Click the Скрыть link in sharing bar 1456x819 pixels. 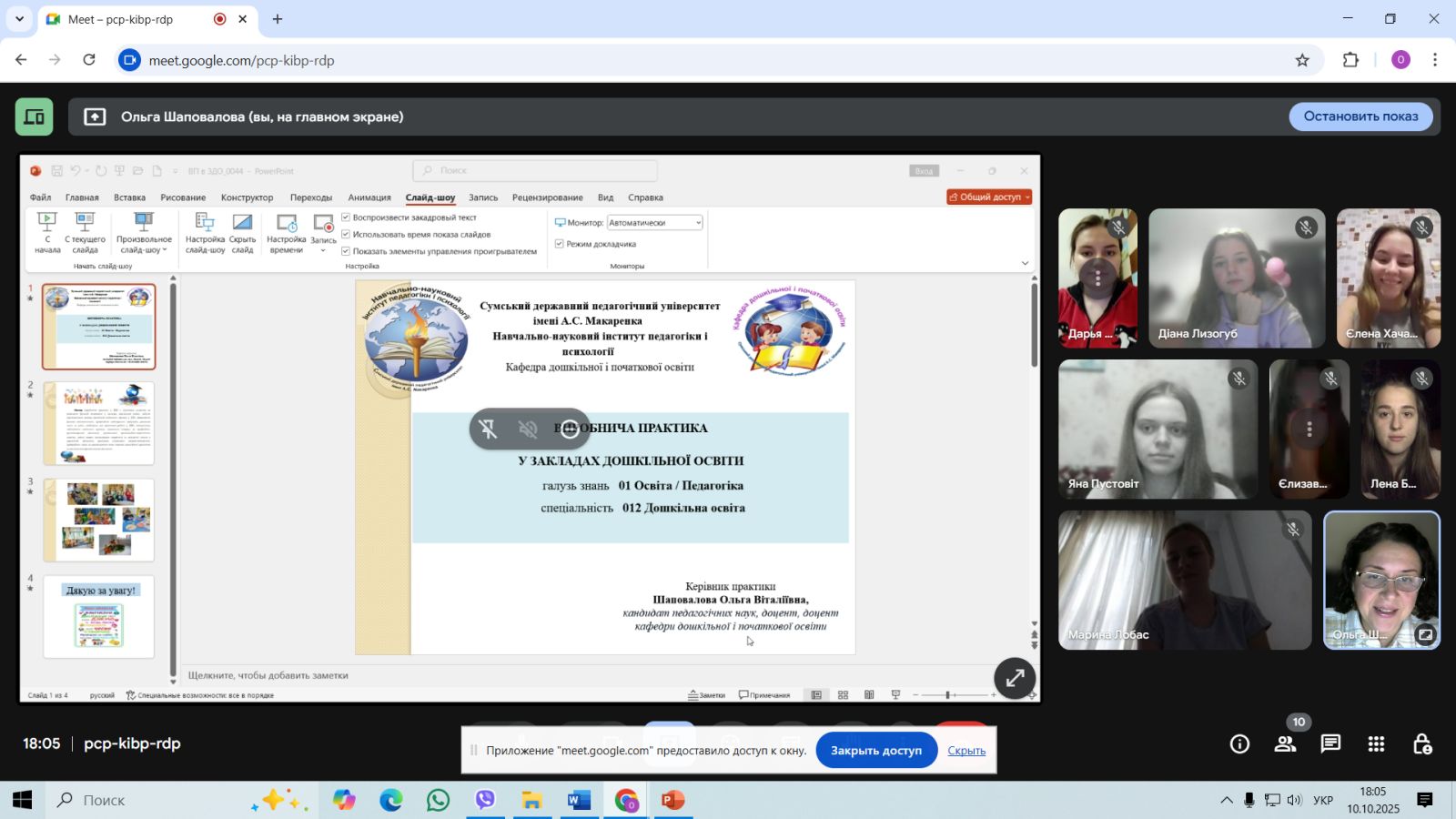pos(966,751)
